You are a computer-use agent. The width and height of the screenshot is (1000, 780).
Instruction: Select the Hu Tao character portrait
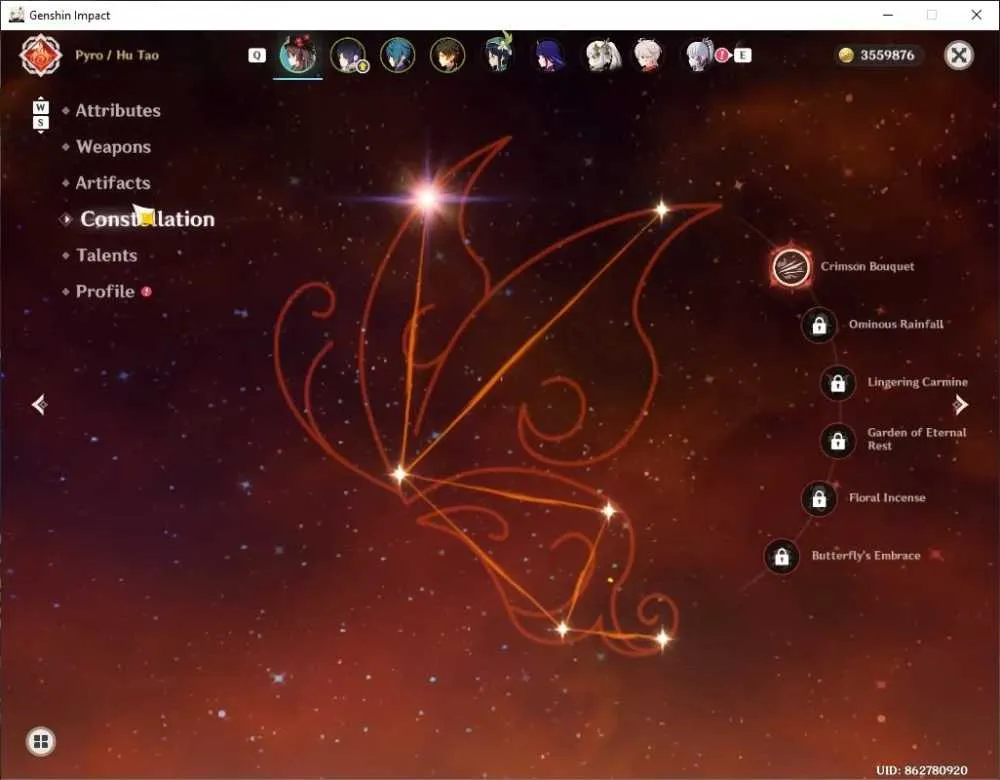298,55
